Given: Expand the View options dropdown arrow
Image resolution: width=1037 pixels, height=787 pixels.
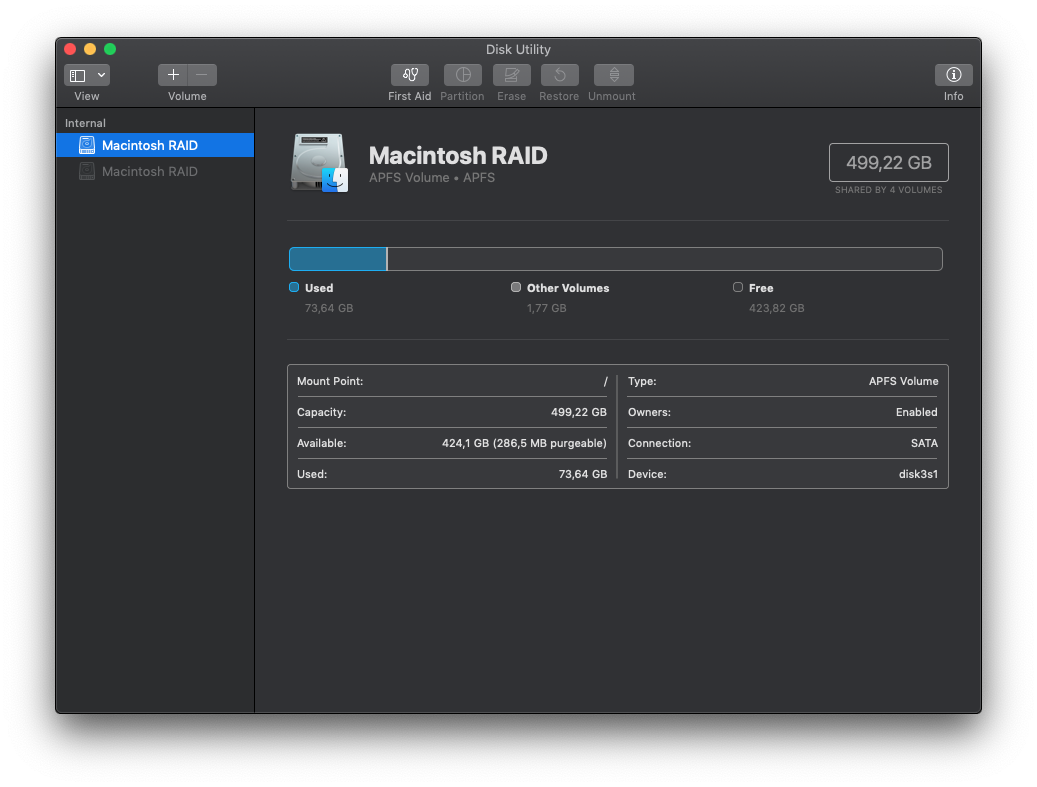Looking at the screenshot, I should click(101, 75).
